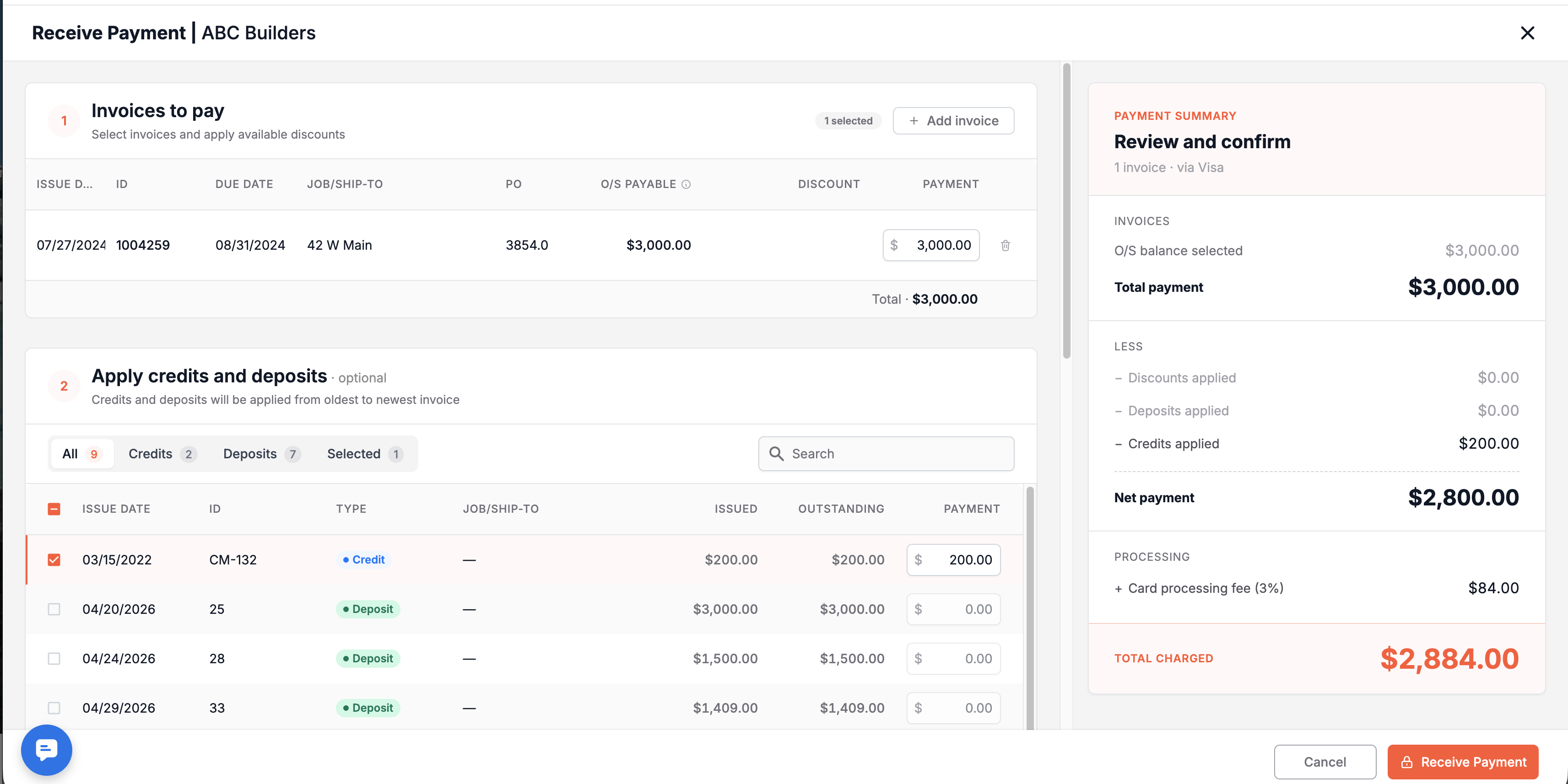1568x784 pixels.
Task: Click the O/S Payable info icon
Action: pos(686,184)
